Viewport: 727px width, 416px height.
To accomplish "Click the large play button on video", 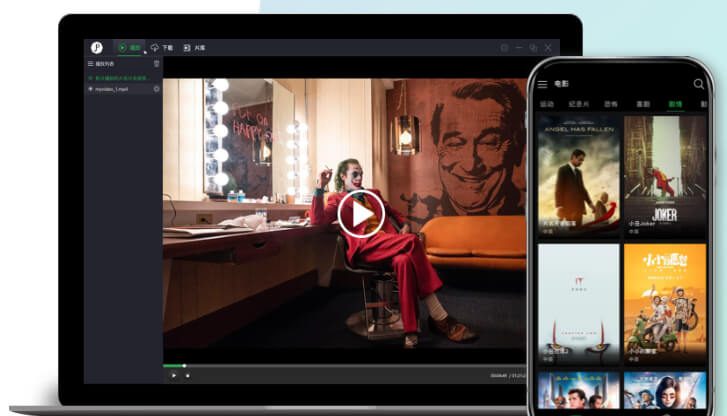I will (x=360, y=213).
